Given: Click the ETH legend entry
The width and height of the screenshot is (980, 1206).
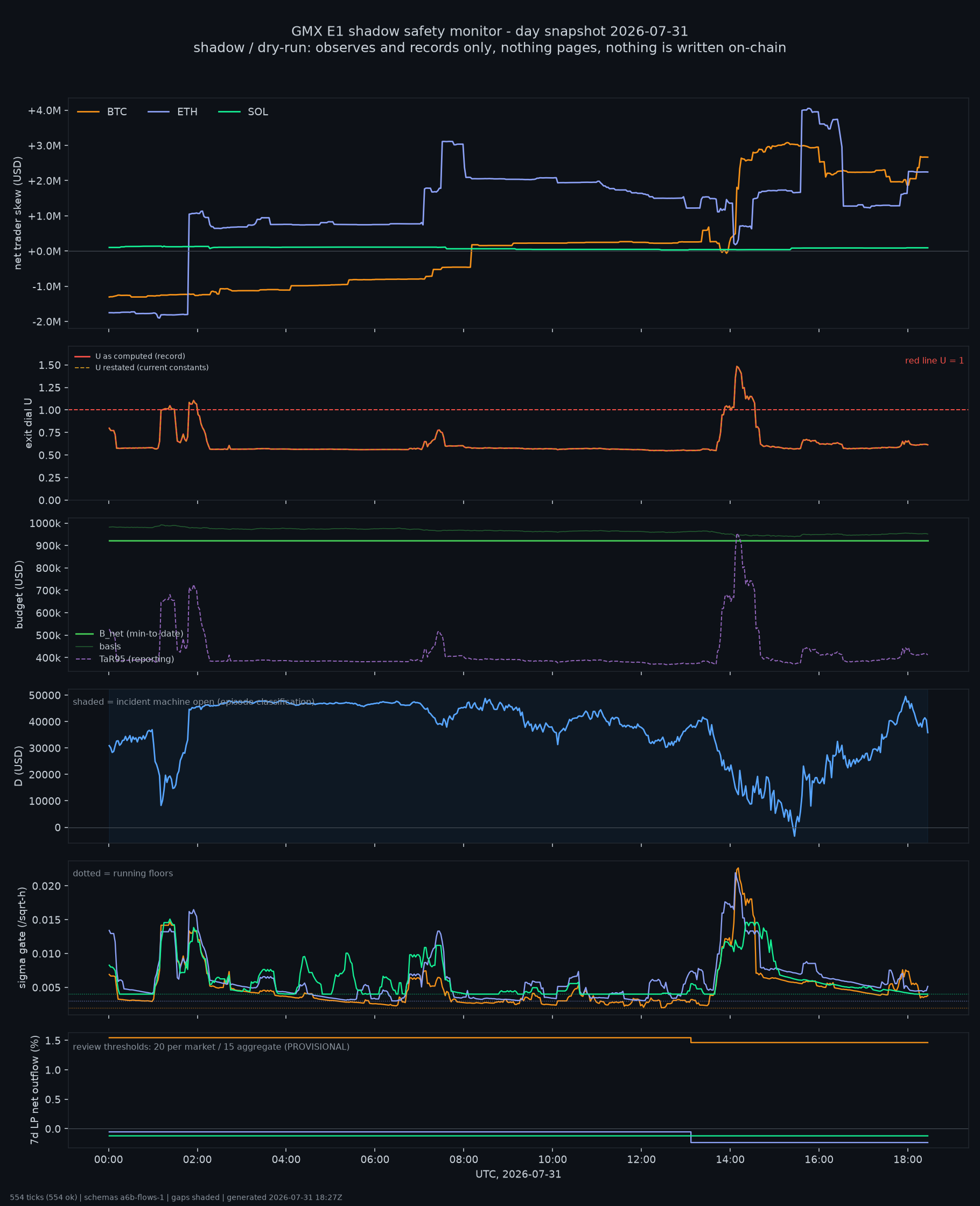Looking at the screenshot, I should [173, 112].
